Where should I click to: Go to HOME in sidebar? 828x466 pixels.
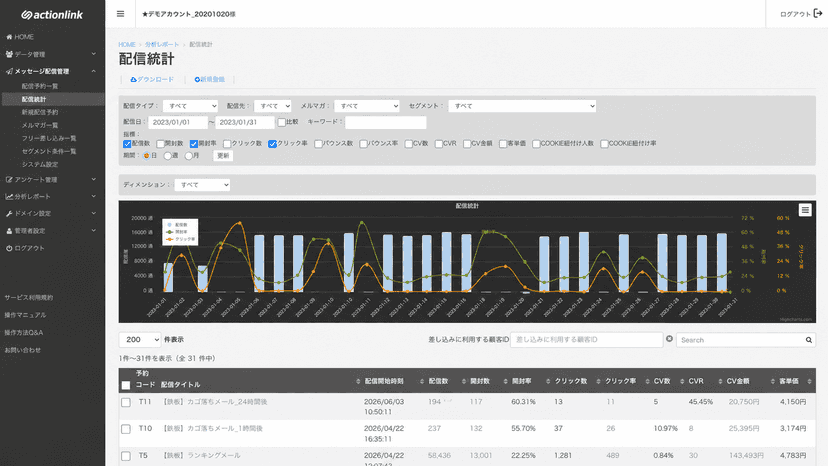pyautogui.click(x=20, y=37)
